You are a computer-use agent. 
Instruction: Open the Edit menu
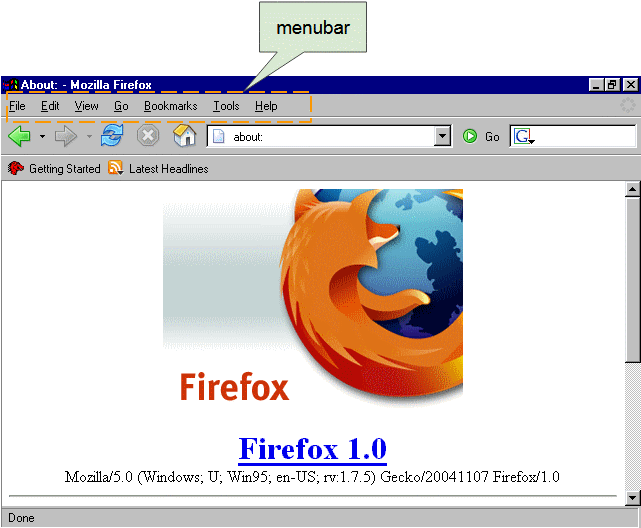(x=50, y=106)
